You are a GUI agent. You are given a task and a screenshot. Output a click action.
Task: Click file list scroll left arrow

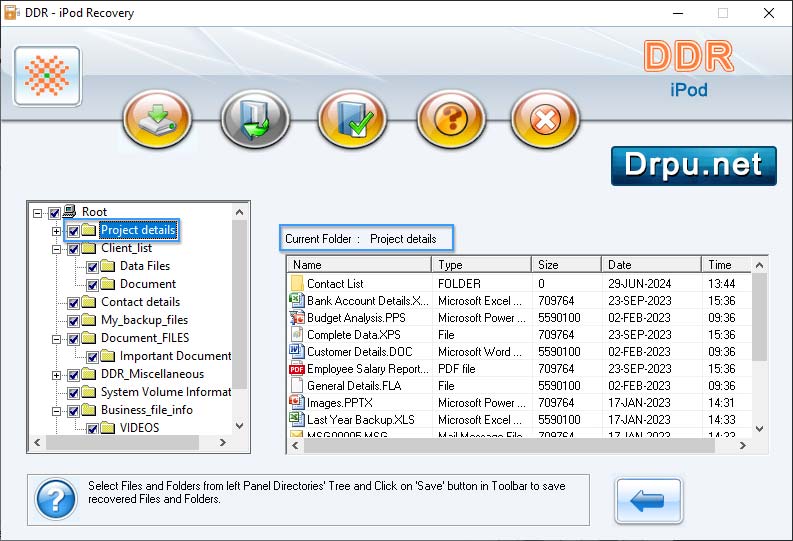point(295,445)
